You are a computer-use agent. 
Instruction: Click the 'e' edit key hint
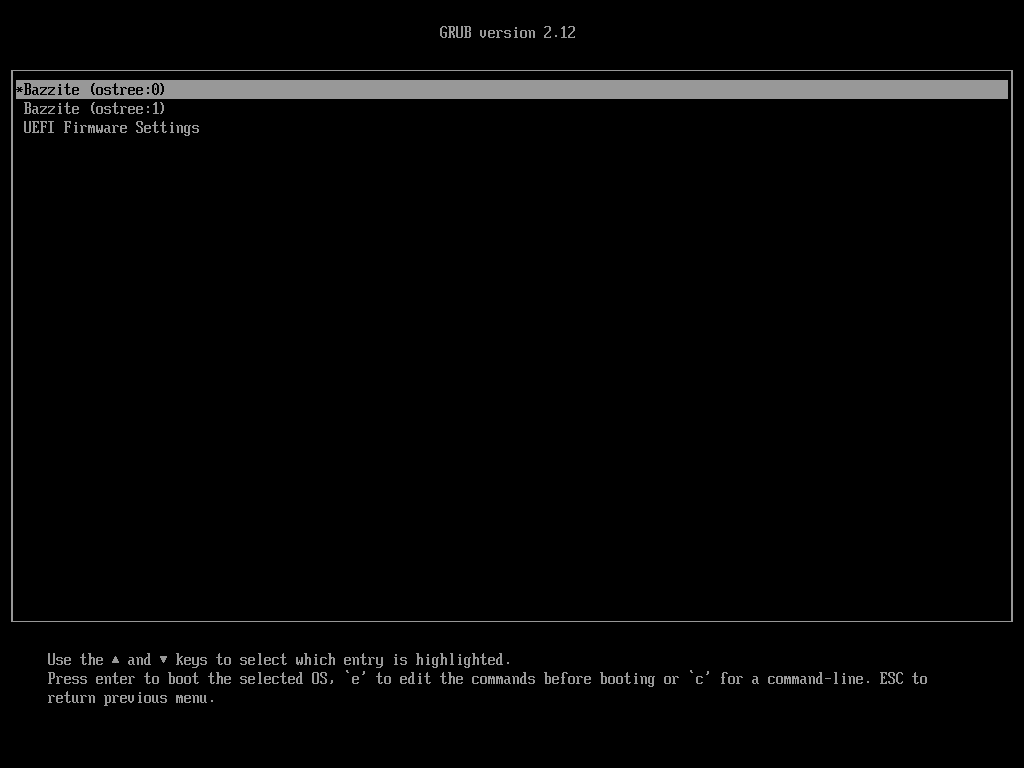tap(356, 679)
